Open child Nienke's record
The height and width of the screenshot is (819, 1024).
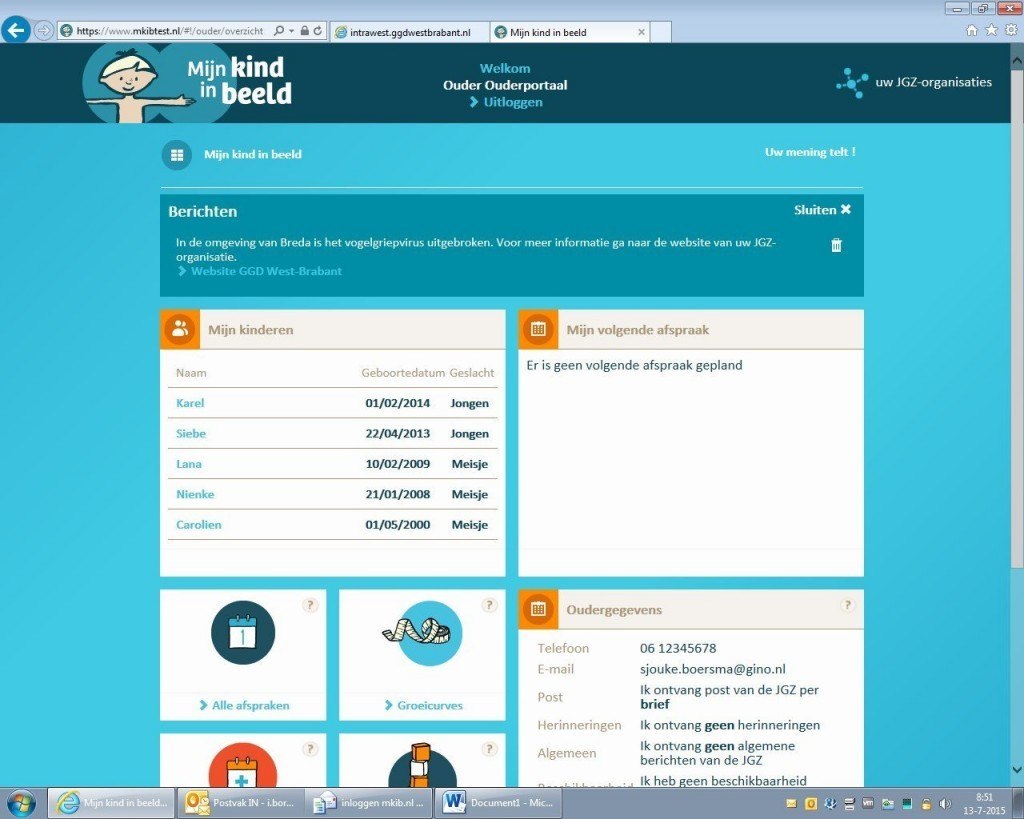(195, 494)
